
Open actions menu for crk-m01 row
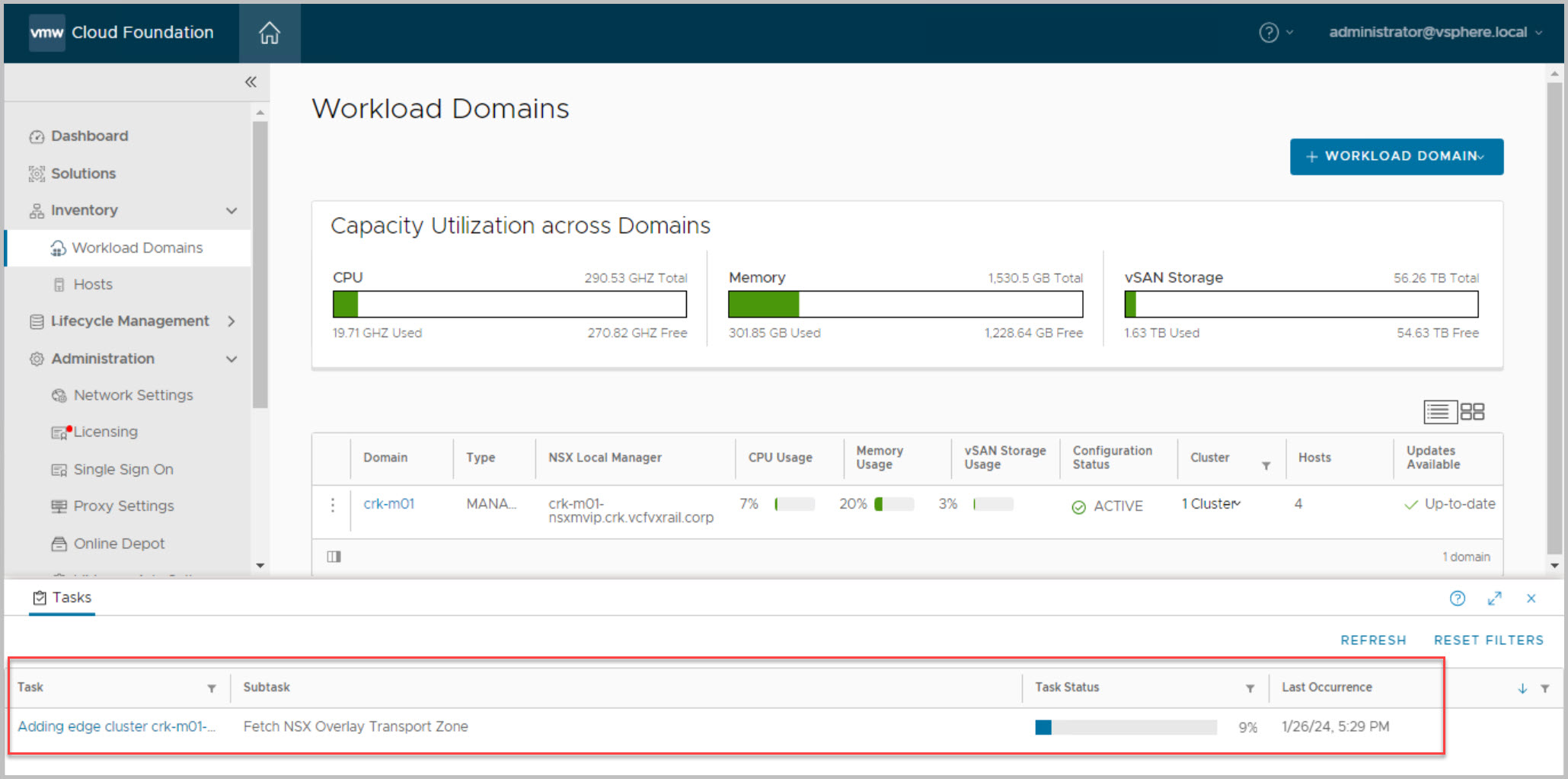pyautogui.click(x=333, y=506)
